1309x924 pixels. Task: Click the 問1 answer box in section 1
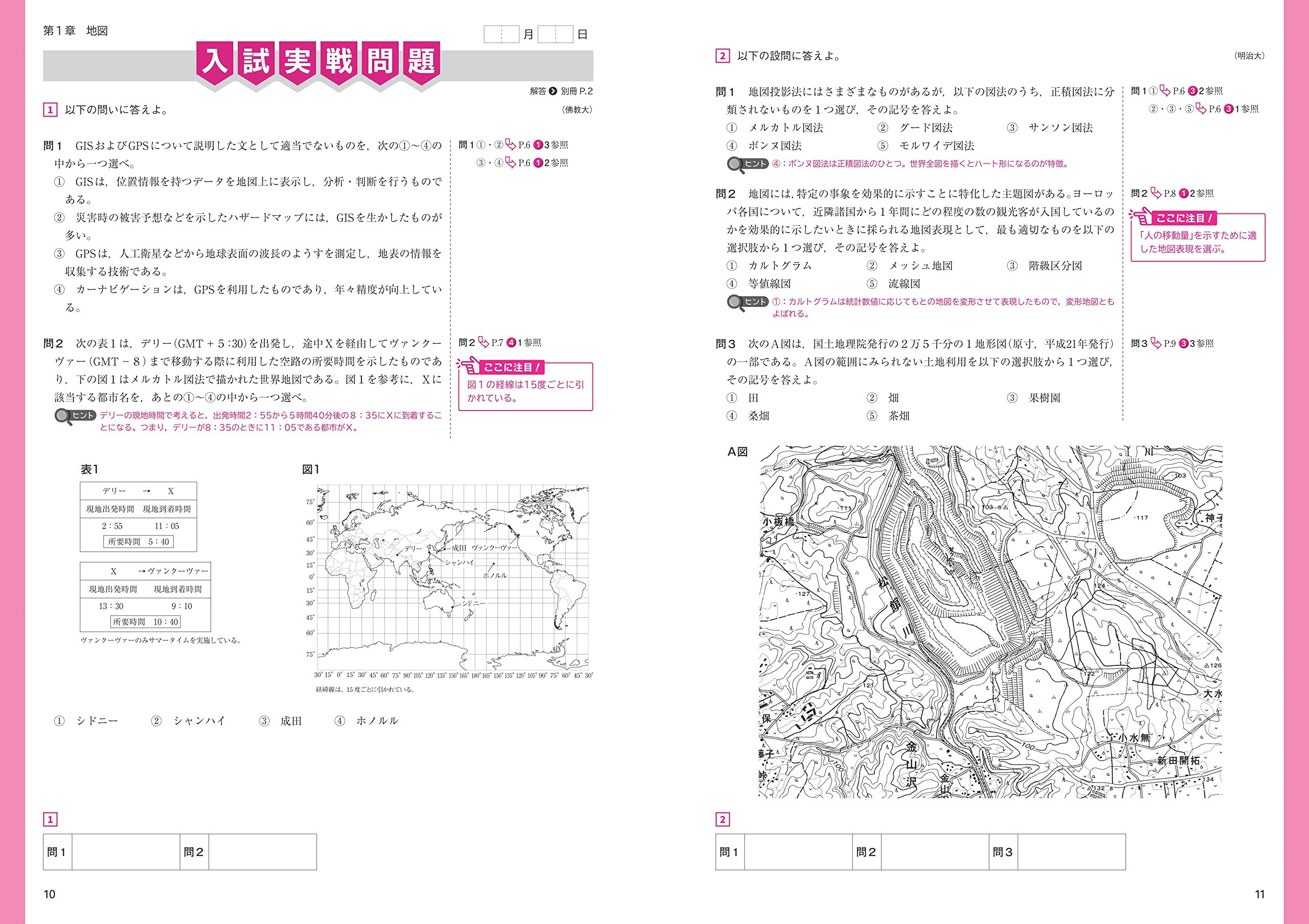pyautogui.click(x=125, y=852)
